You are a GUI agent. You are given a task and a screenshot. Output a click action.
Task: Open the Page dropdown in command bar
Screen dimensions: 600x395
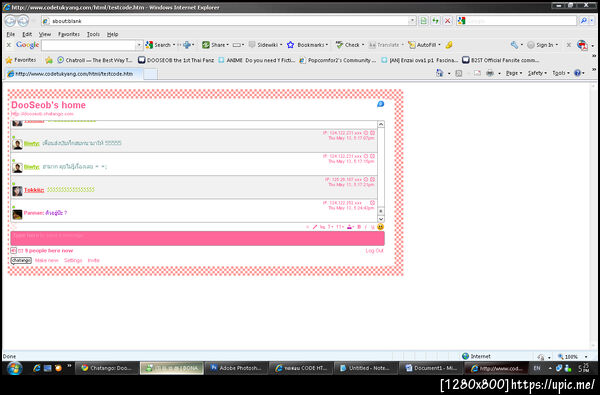[514, 73]
